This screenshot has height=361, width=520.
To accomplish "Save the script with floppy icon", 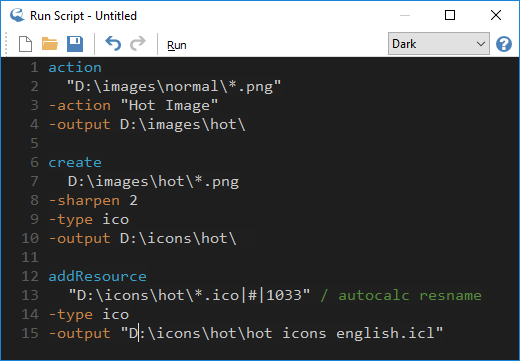I will pyautogui.click(x=75, y=44).
